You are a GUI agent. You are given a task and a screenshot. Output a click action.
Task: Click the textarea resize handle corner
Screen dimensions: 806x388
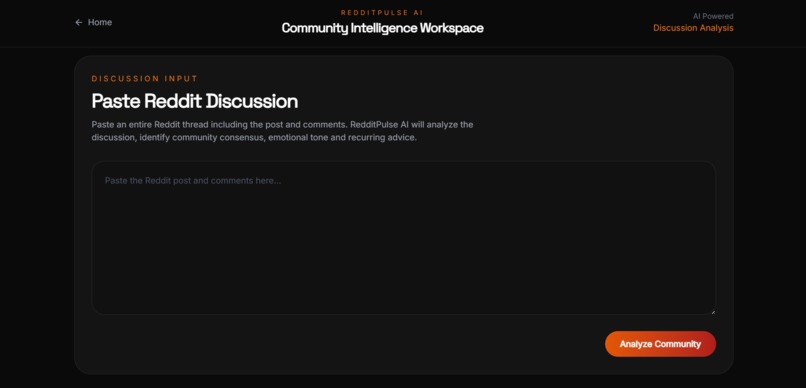pos(712,311)
